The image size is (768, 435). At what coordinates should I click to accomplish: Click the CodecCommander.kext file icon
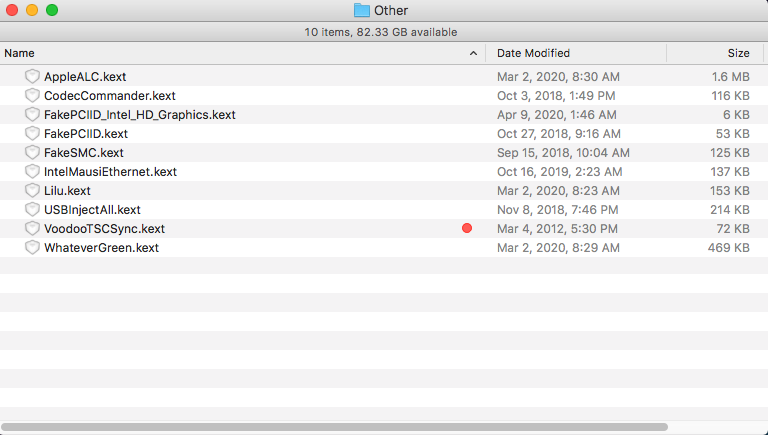click(32, 96)
